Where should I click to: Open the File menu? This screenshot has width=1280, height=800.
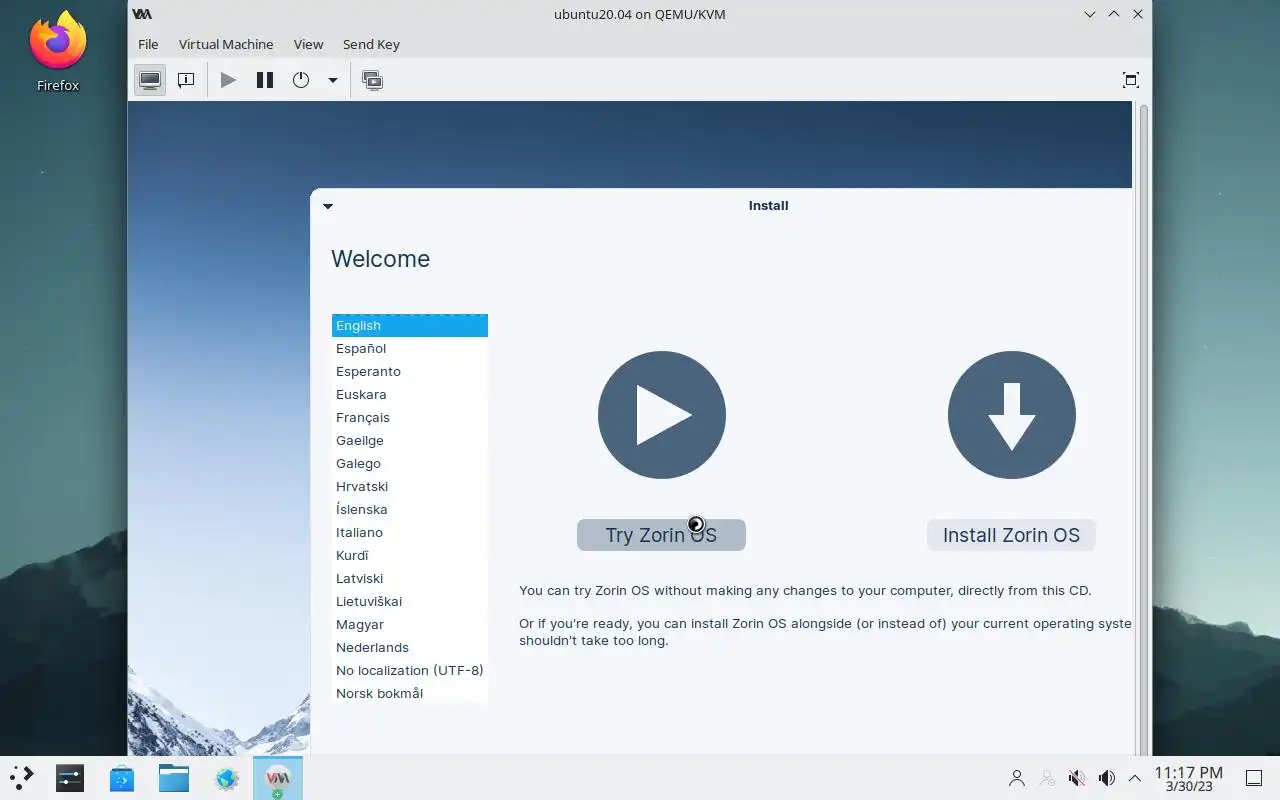pyautogui.click(x=148, y=44)
